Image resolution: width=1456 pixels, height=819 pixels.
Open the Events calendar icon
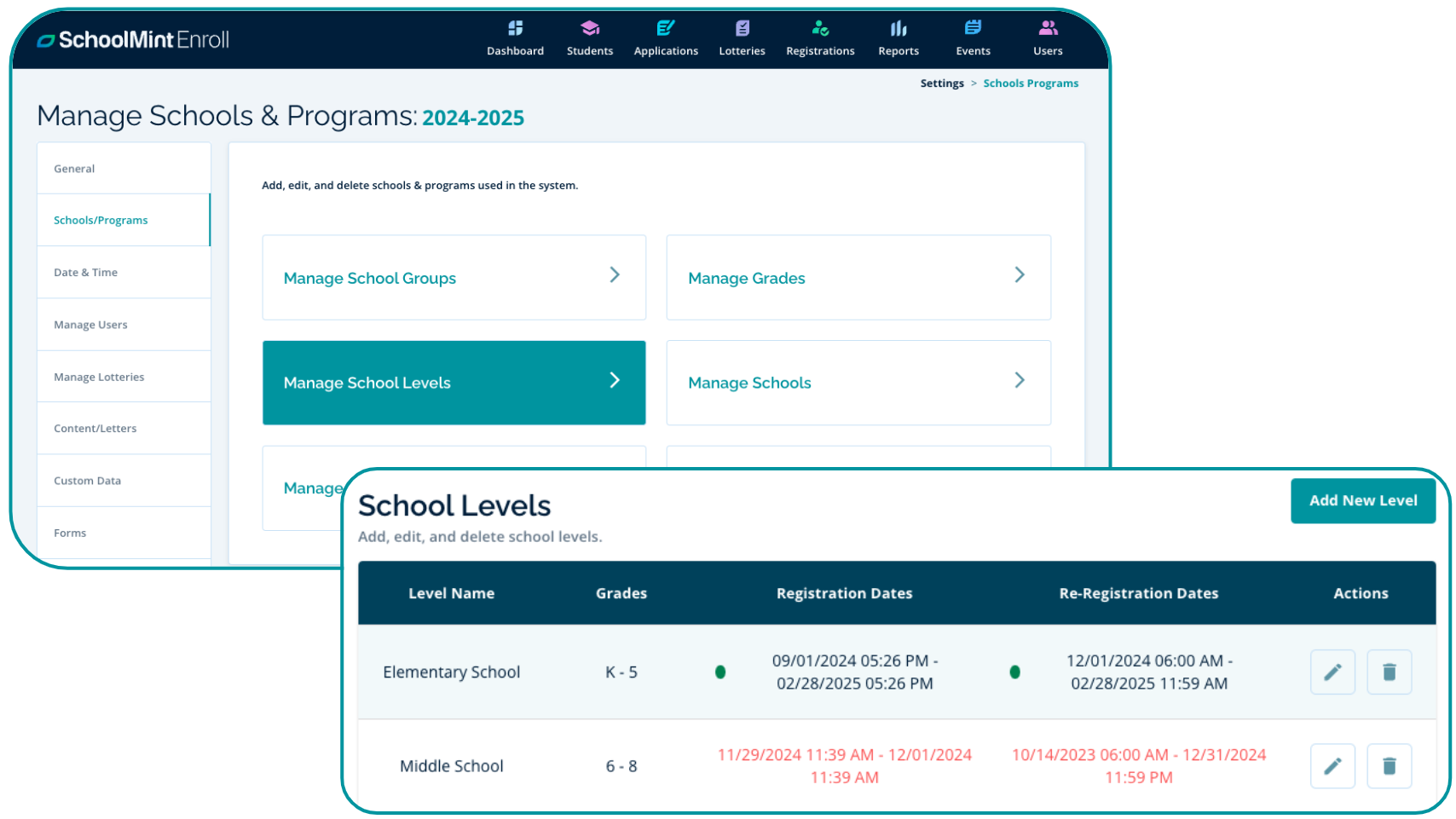[x=973, y=29]
